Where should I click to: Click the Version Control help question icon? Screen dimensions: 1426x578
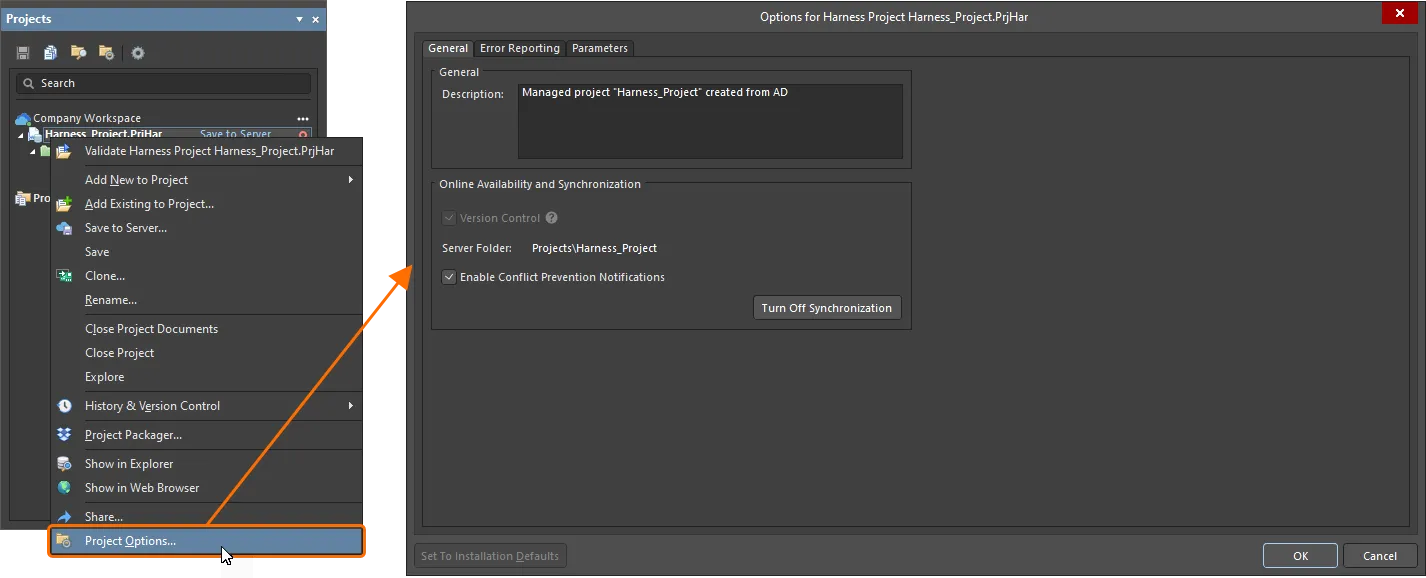point(551,218)
